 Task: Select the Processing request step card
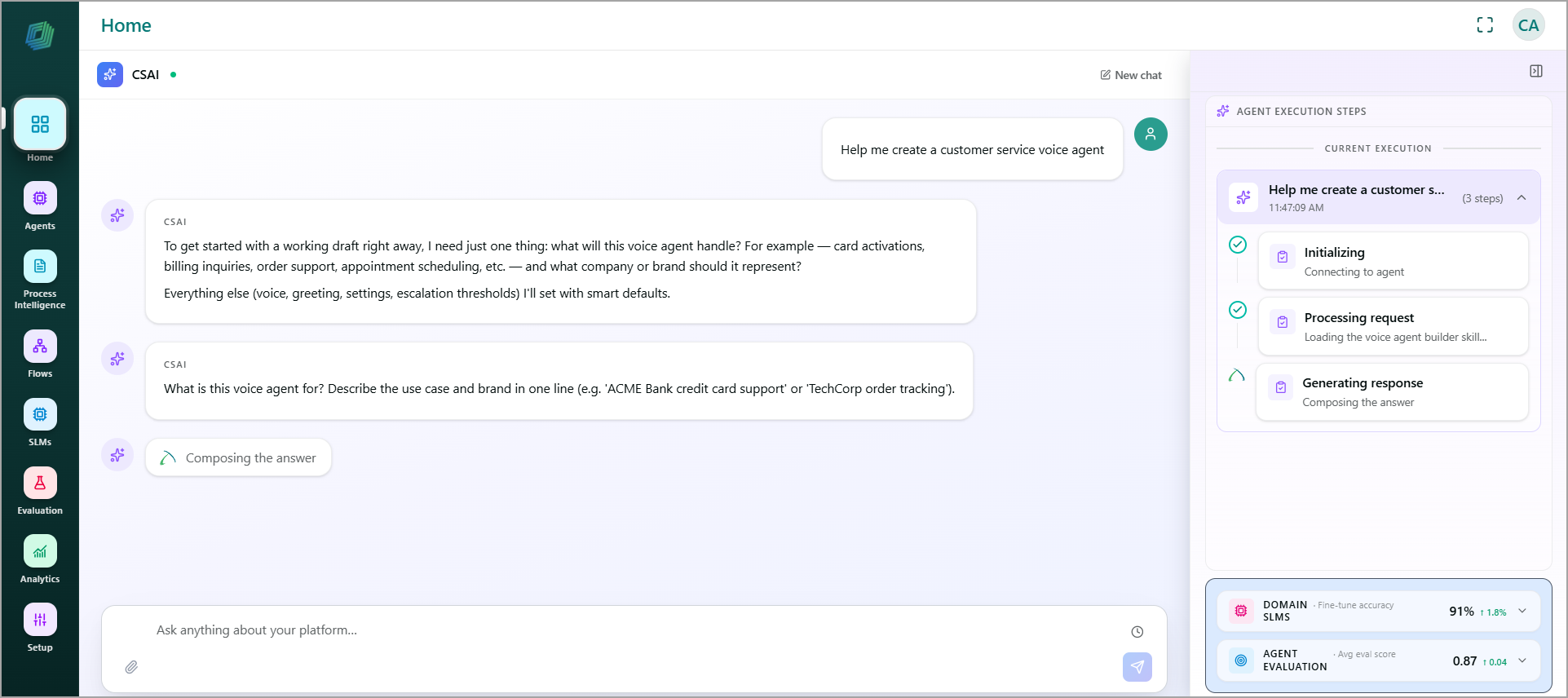tap(1394, 326)
